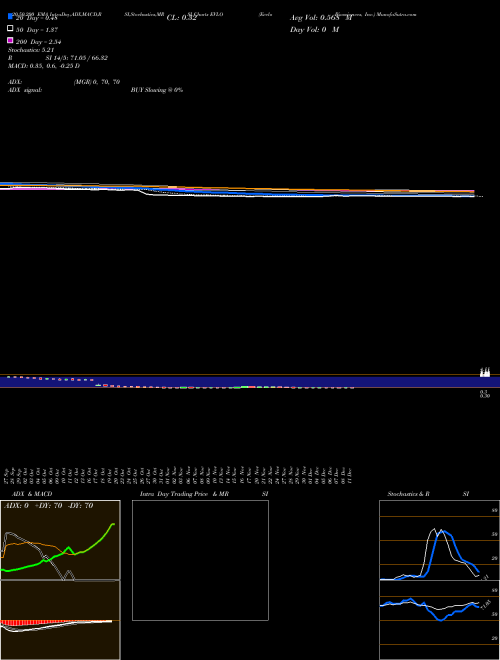500x660 pixels.
Task: Select the '20 Day = 0.48' legend text
Action: point(36,18)
